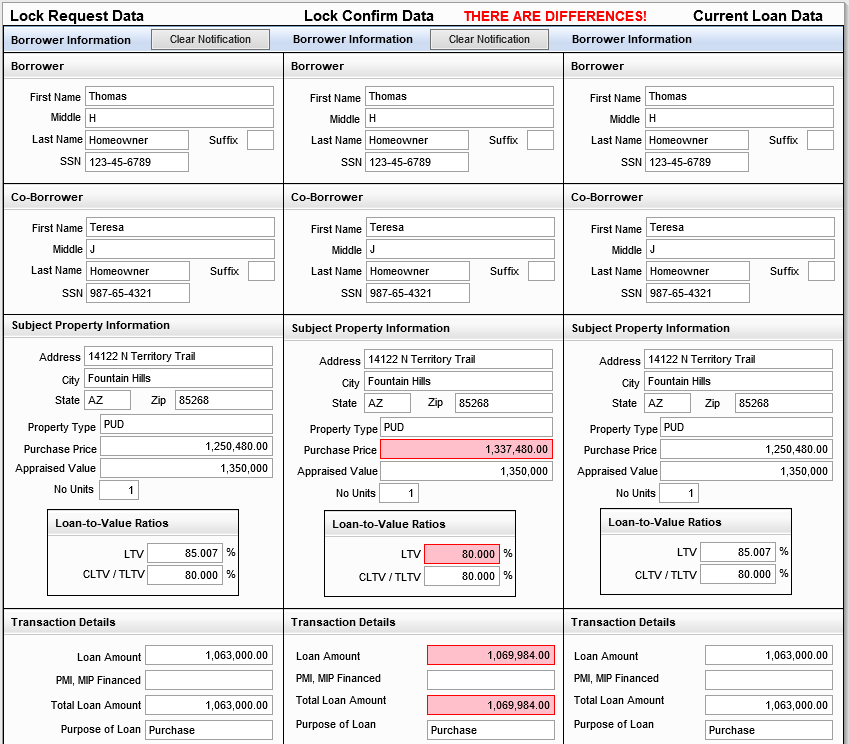Viewport: 849px width, 744px height.
Task: Select Borrower Last Name in Lock Confirm Data
Action: tap(417, 140)
